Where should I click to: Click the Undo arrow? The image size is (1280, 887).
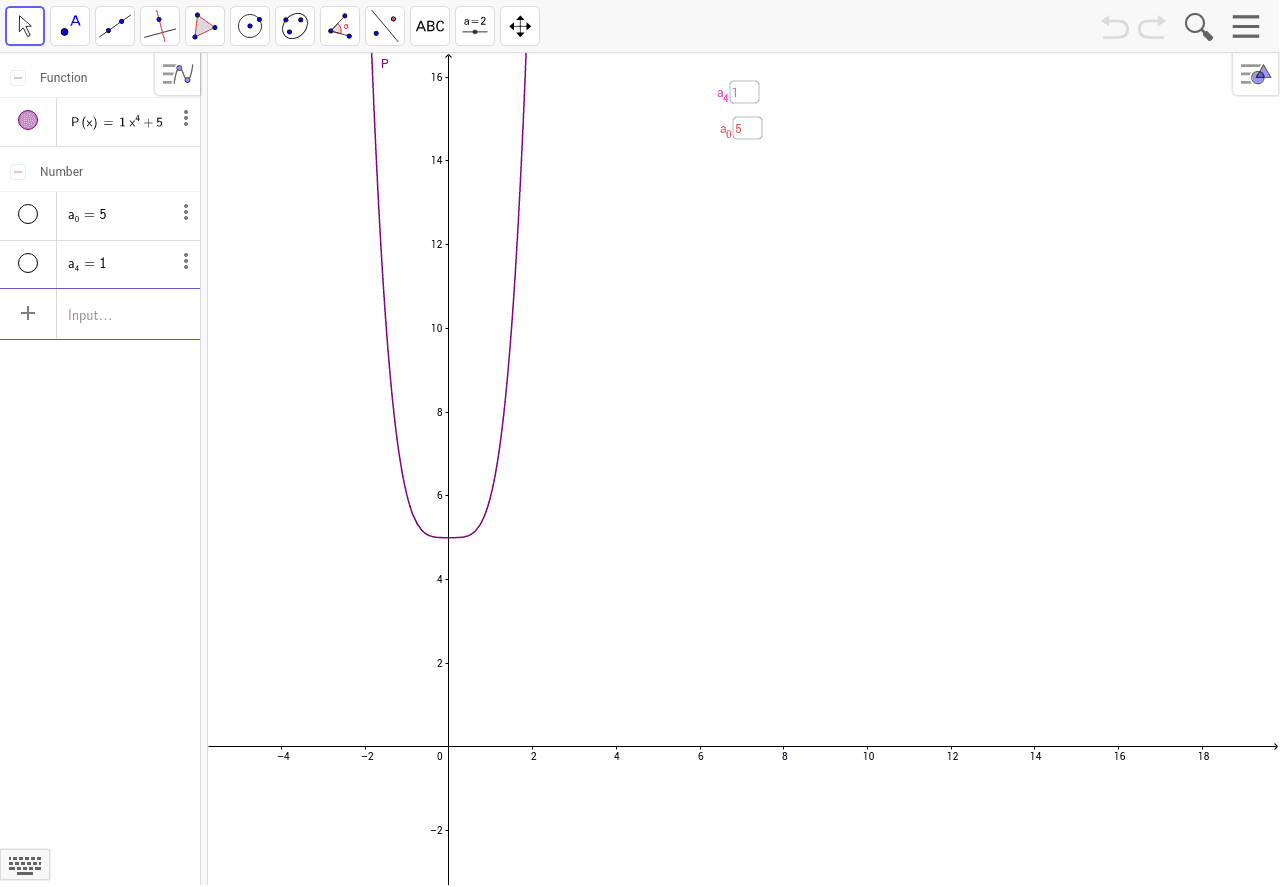coord(1114,27)
